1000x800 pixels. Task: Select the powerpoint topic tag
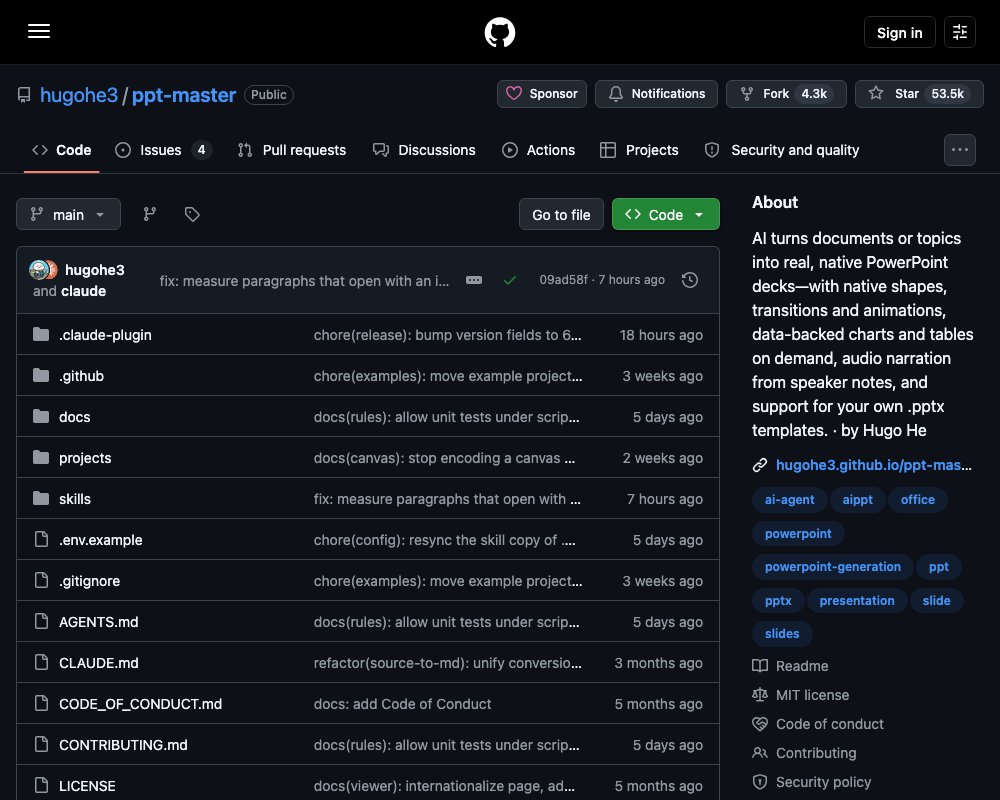pyautogui.click(x=798, y=533)
